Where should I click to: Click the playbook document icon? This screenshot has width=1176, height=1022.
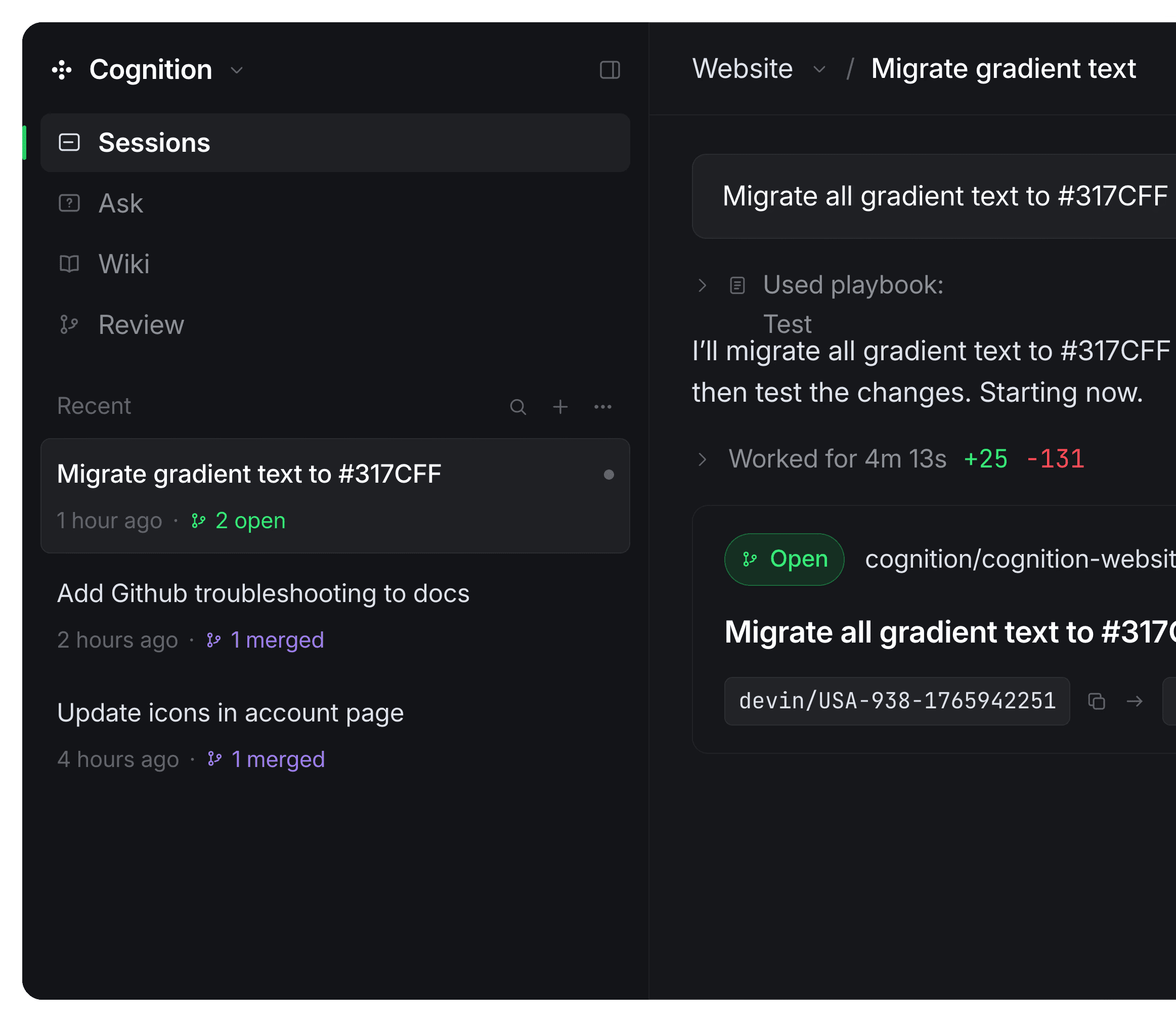click(737, 285)
